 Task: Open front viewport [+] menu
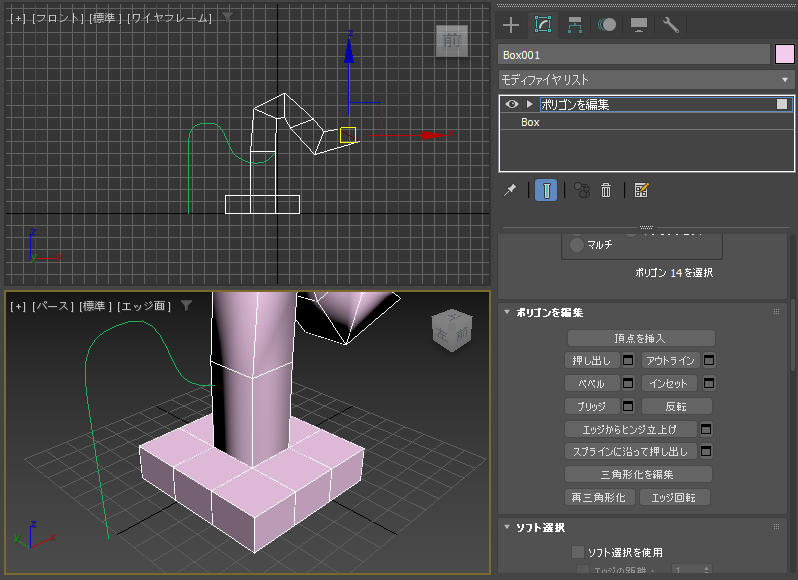[18, 18]
